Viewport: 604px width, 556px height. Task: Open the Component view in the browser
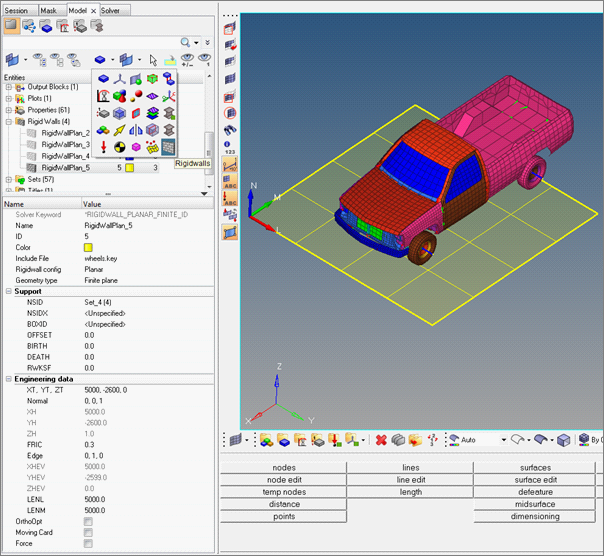pos(46,27)
